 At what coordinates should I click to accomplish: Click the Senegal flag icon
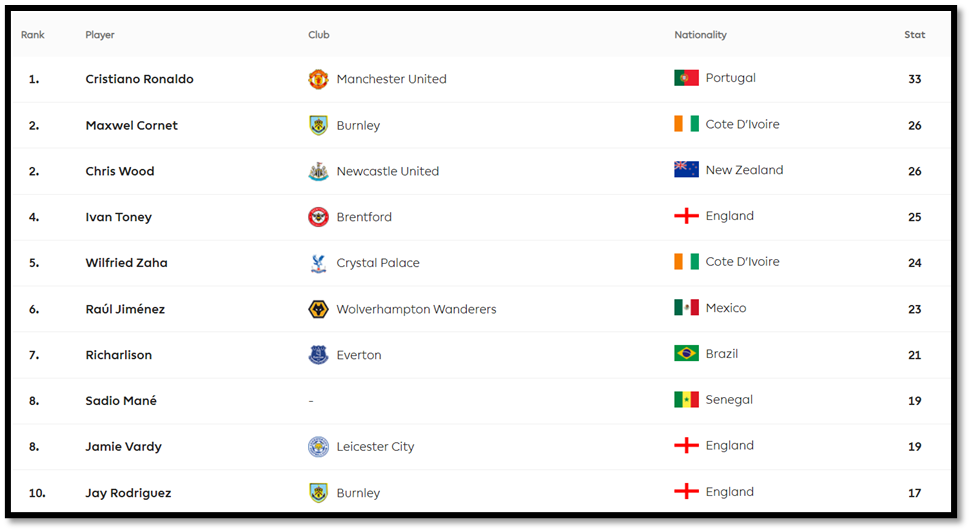[x=686, y=399]
